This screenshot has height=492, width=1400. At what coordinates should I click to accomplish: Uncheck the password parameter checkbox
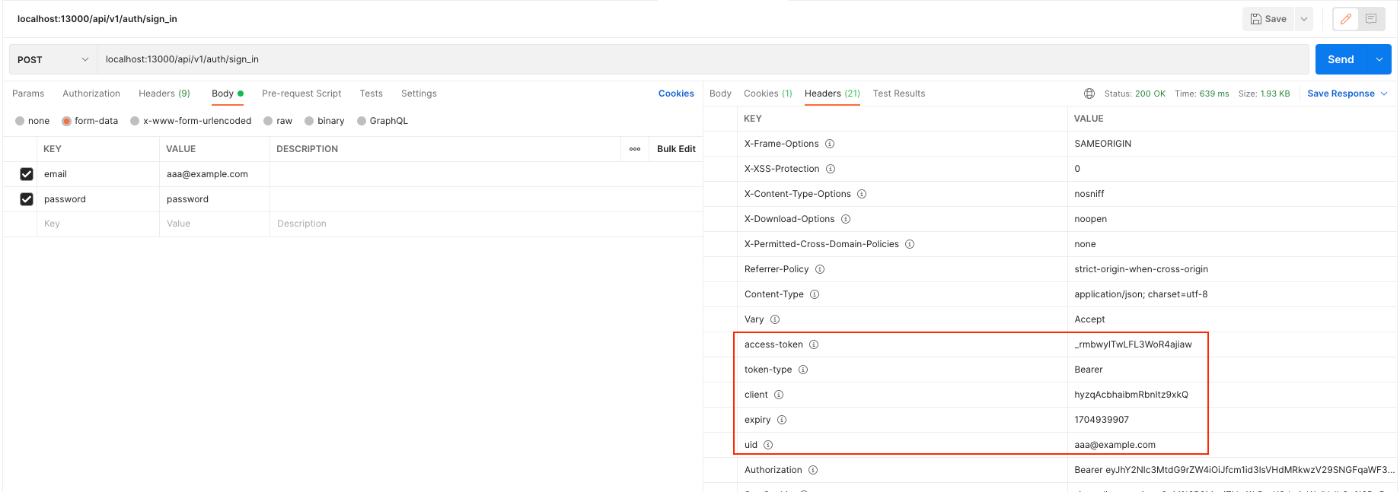point(27,199)
